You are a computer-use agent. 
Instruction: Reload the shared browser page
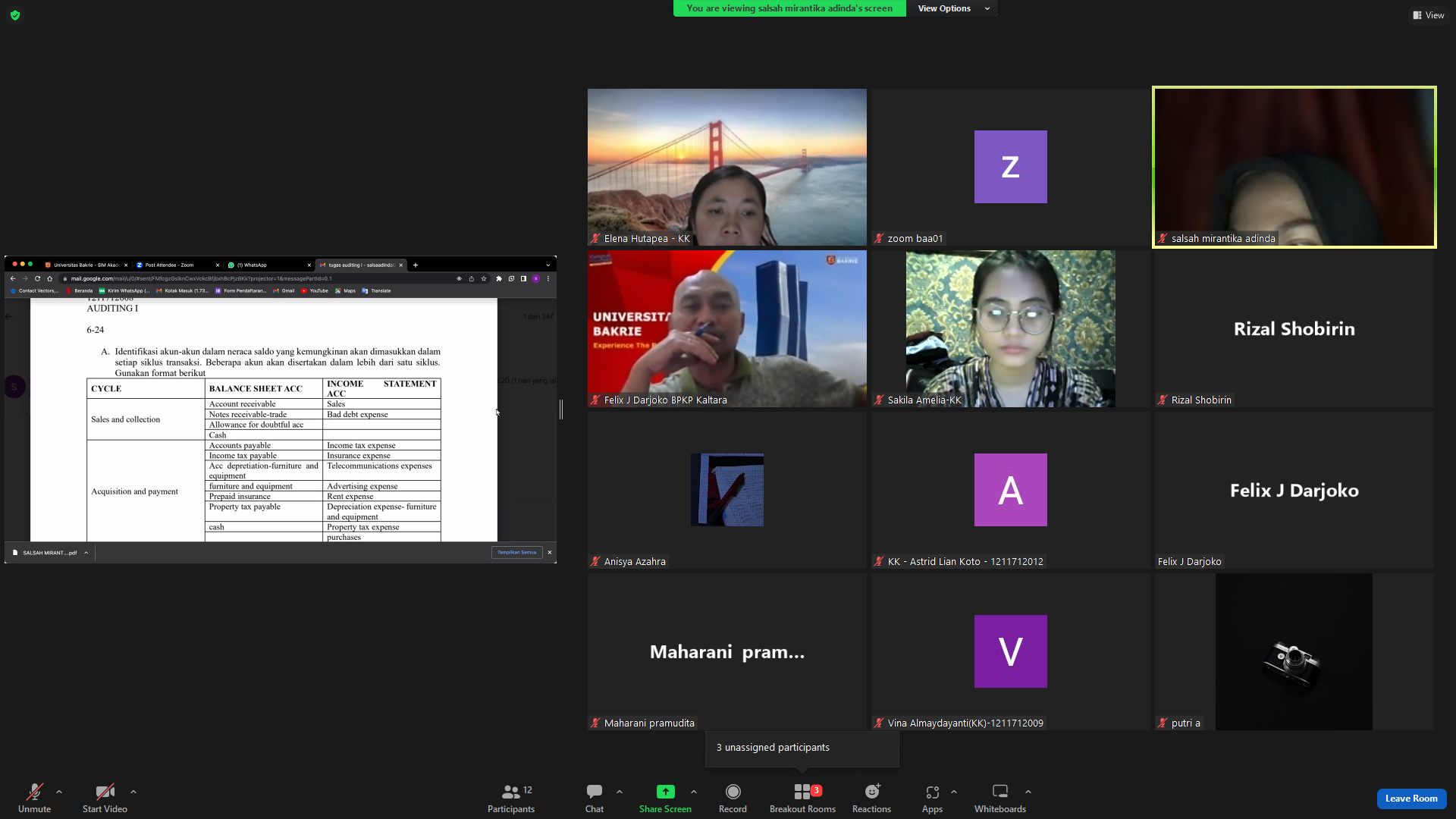[37, 278]
